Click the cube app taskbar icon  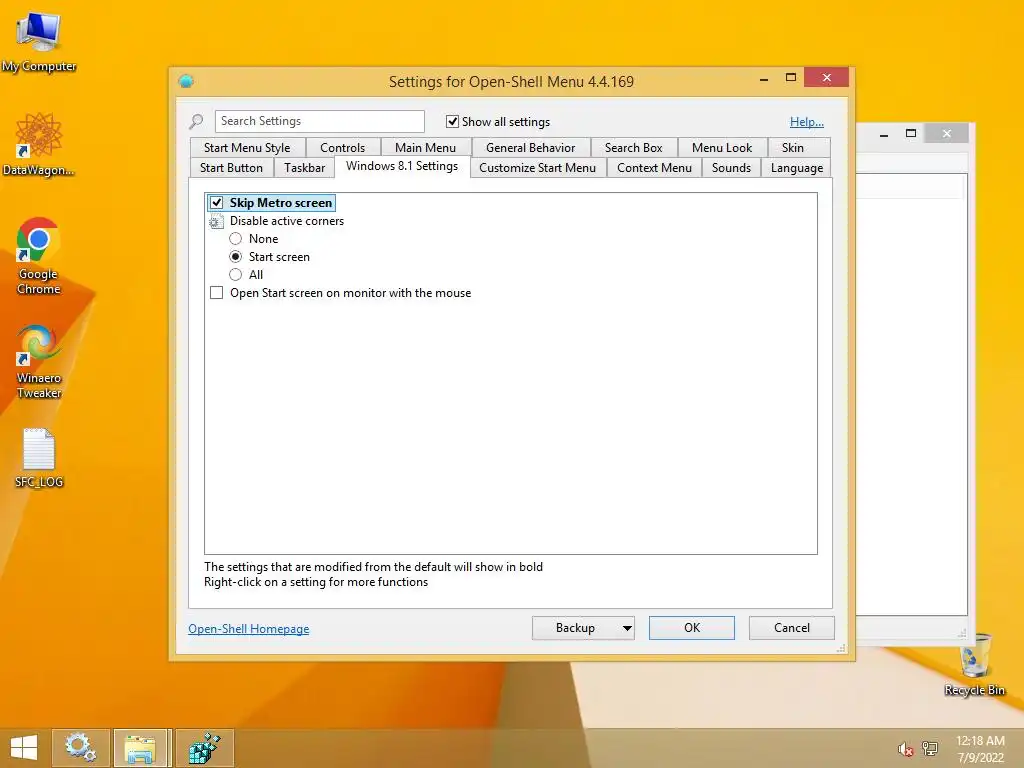click(204, 748)
